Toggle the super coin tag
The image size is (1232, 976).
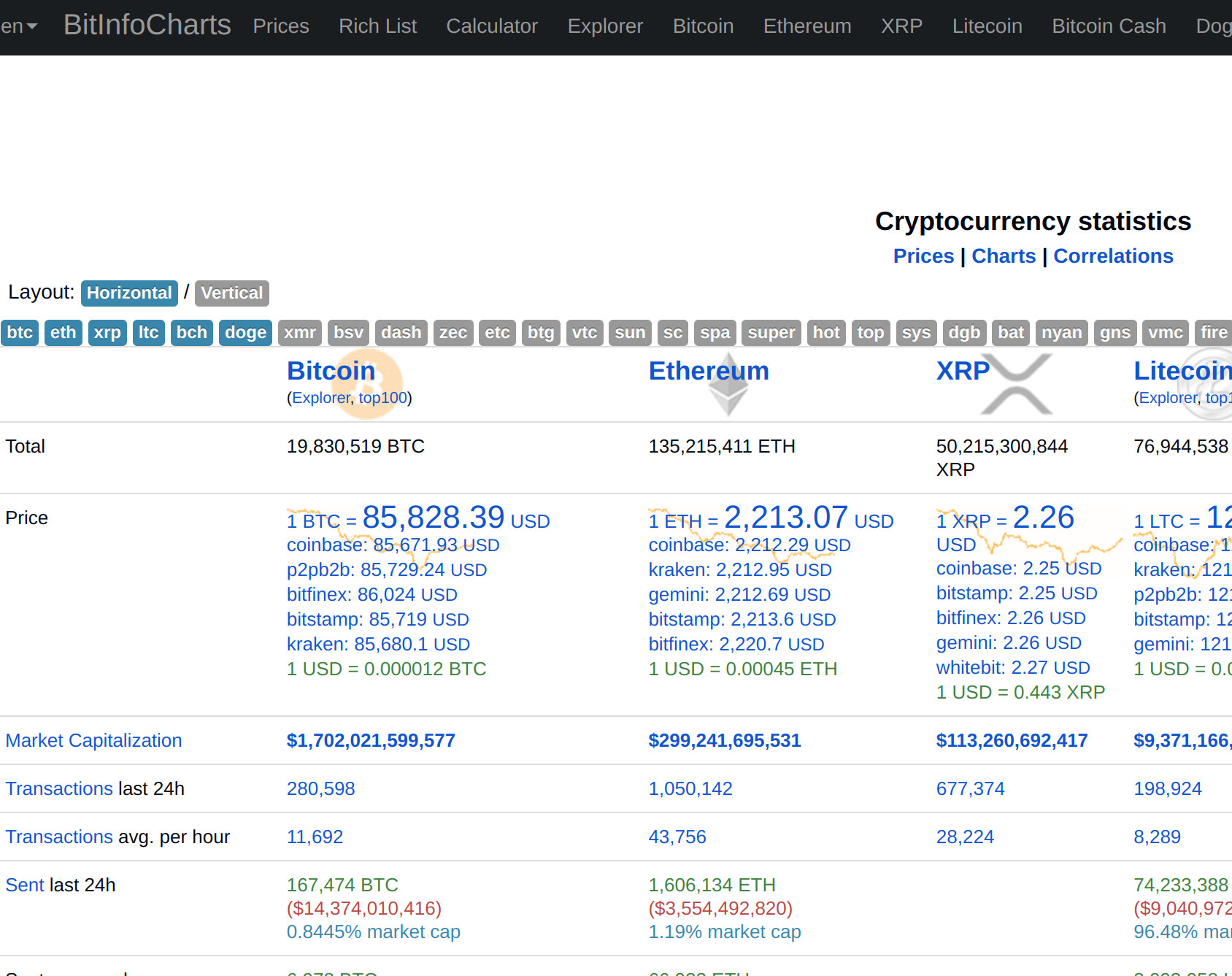point(771,333)
